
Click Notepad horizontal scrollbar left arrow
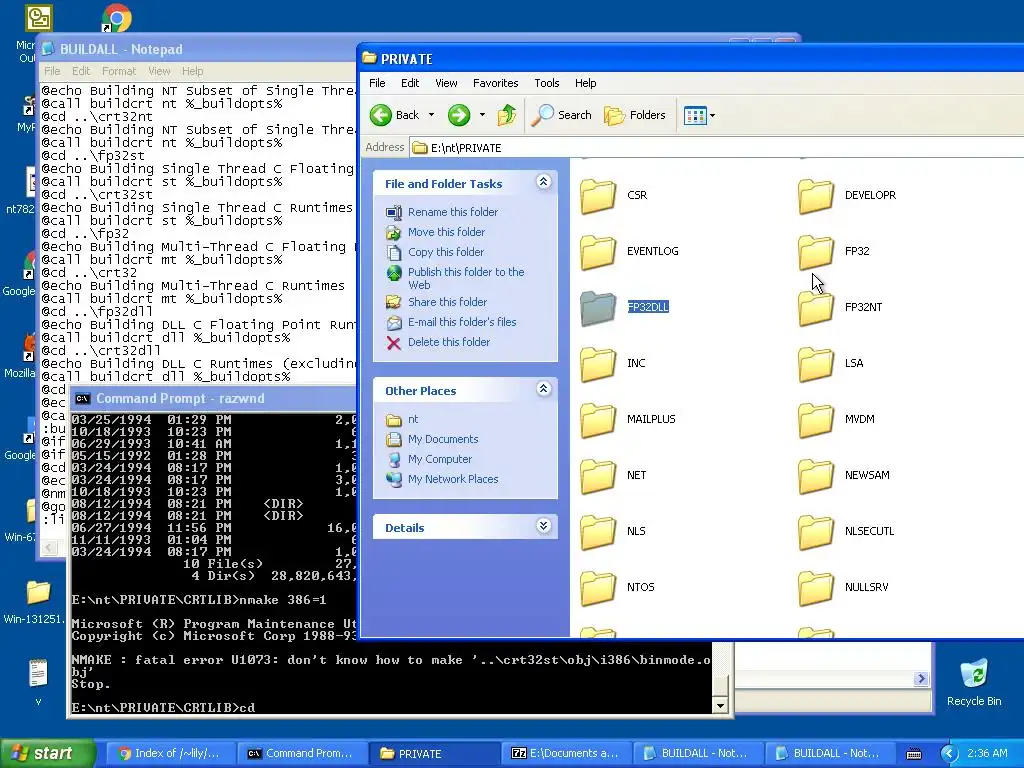pyautogui.click(x=49, y=547)
